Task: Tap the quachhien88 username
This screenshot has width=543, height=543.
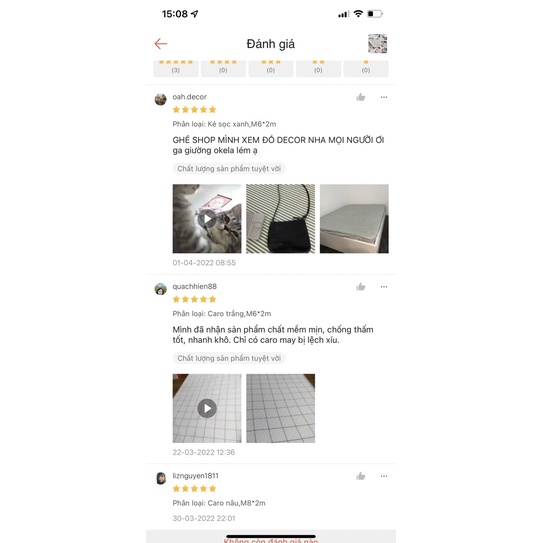Action: click(195, 286)
